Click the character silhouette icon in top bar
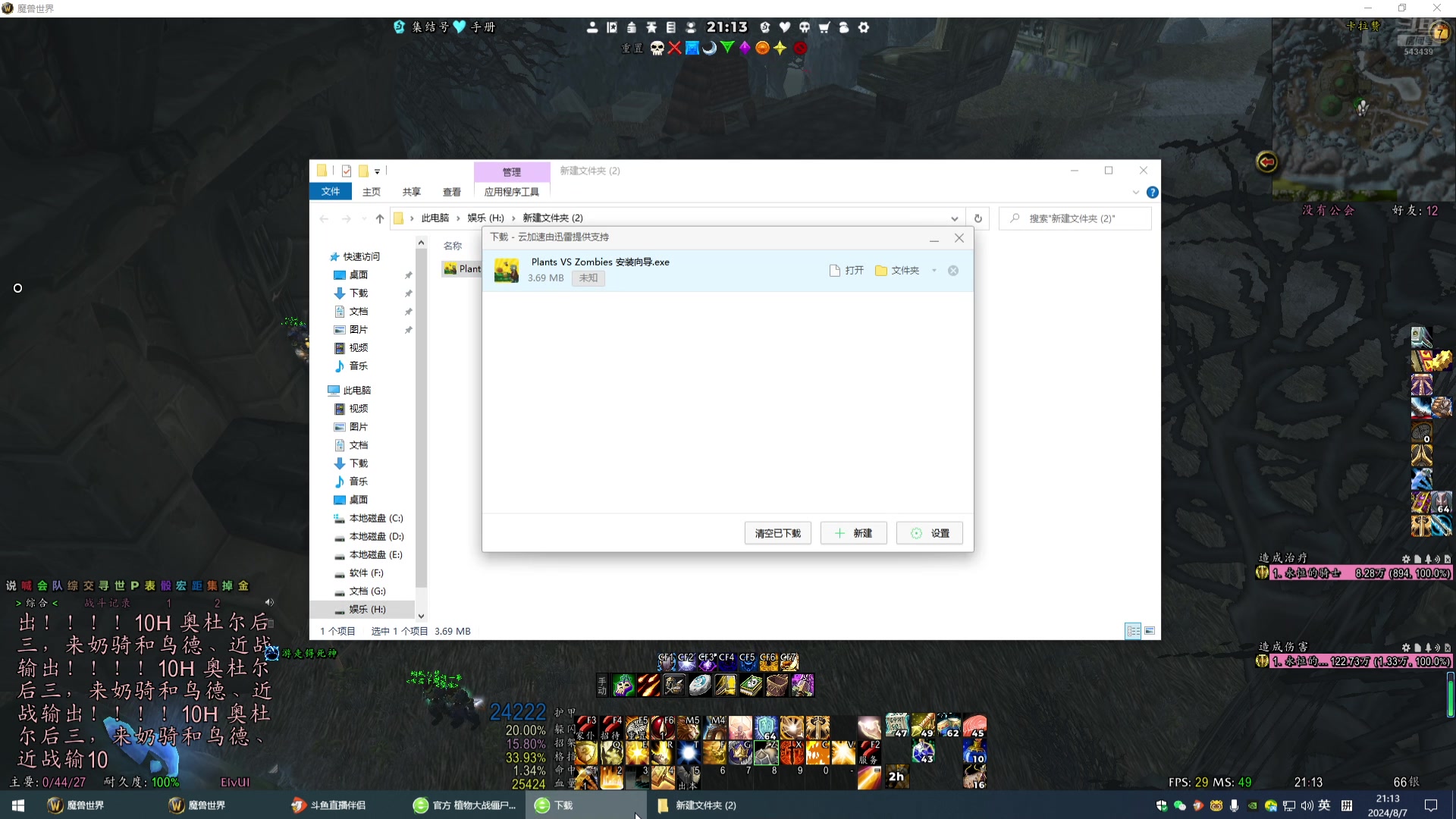 (x=592, y=27)
